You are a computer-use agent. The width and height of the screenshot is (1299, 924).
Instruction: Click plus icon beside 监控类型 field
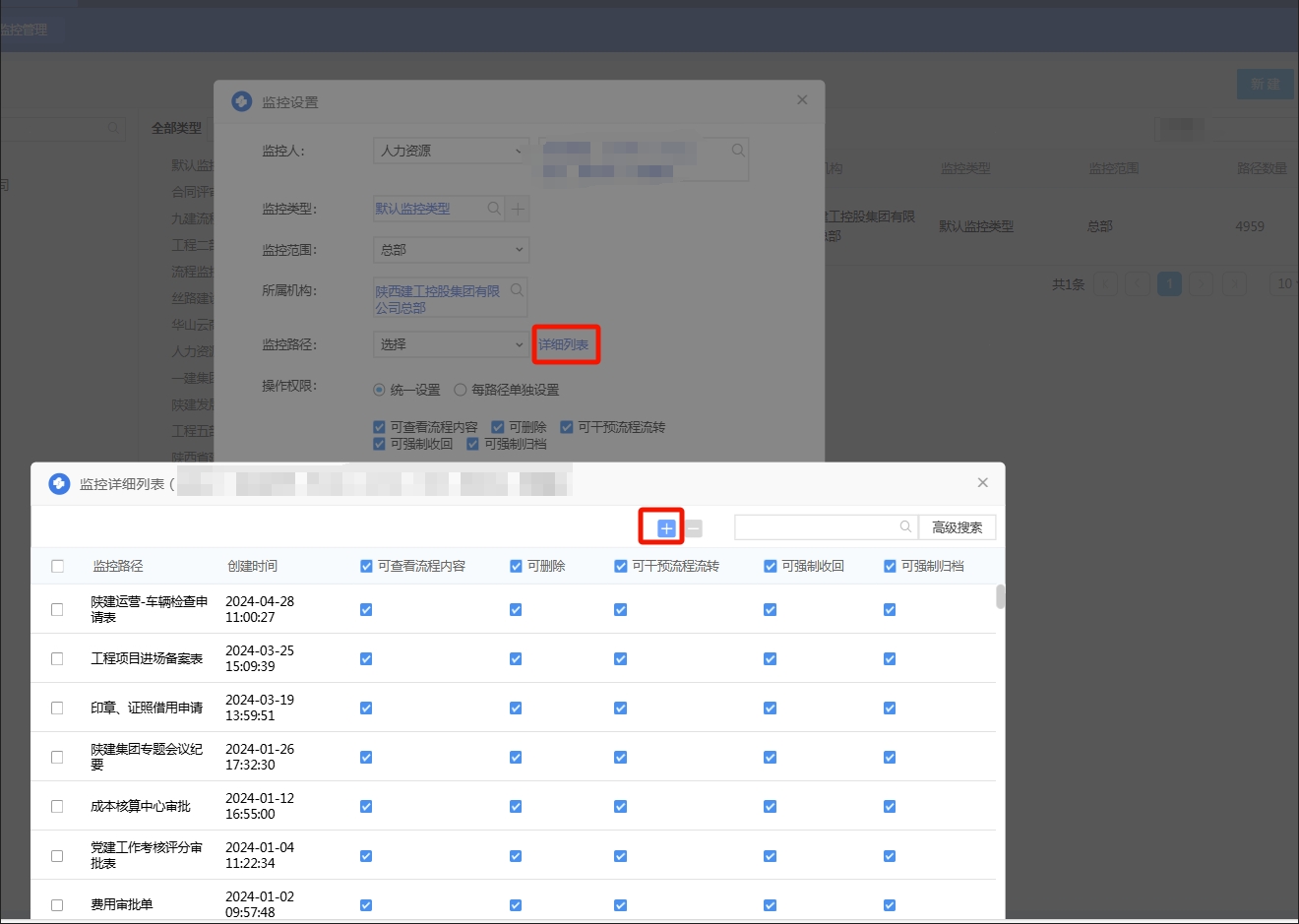518,209
